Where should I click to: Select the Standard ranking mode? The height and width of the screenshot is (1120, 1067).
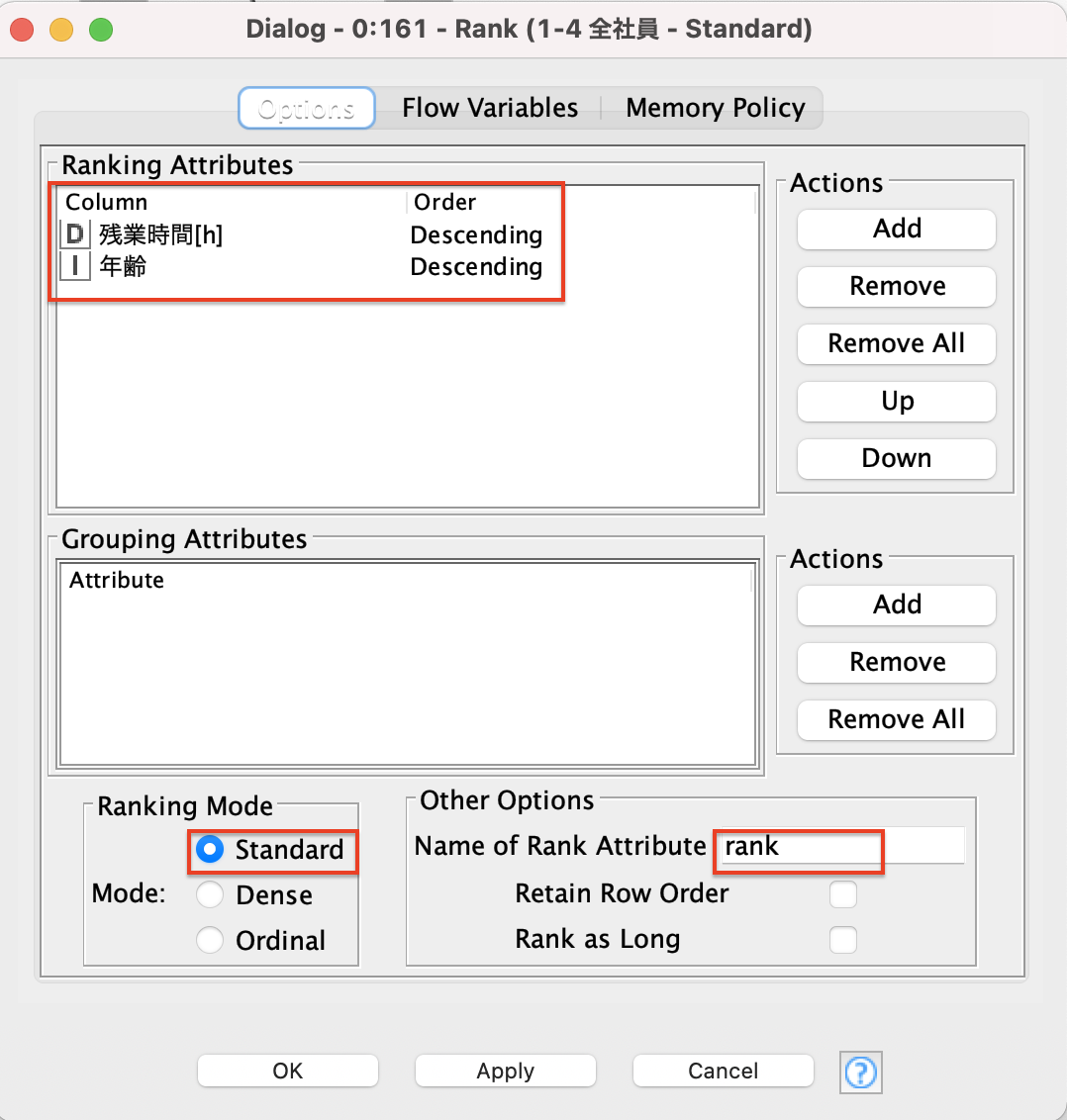210,849
